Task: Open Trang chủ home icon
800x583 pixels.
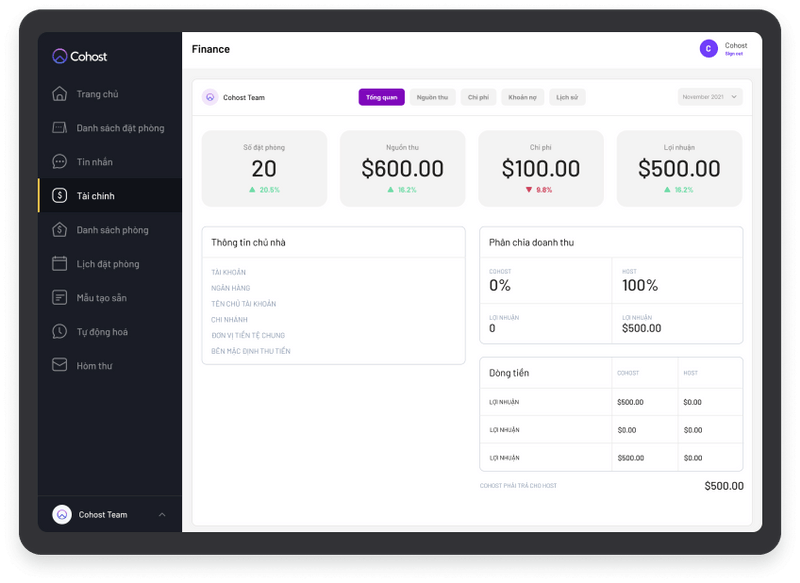Action: pyautogui.click(x=60, y=94)
